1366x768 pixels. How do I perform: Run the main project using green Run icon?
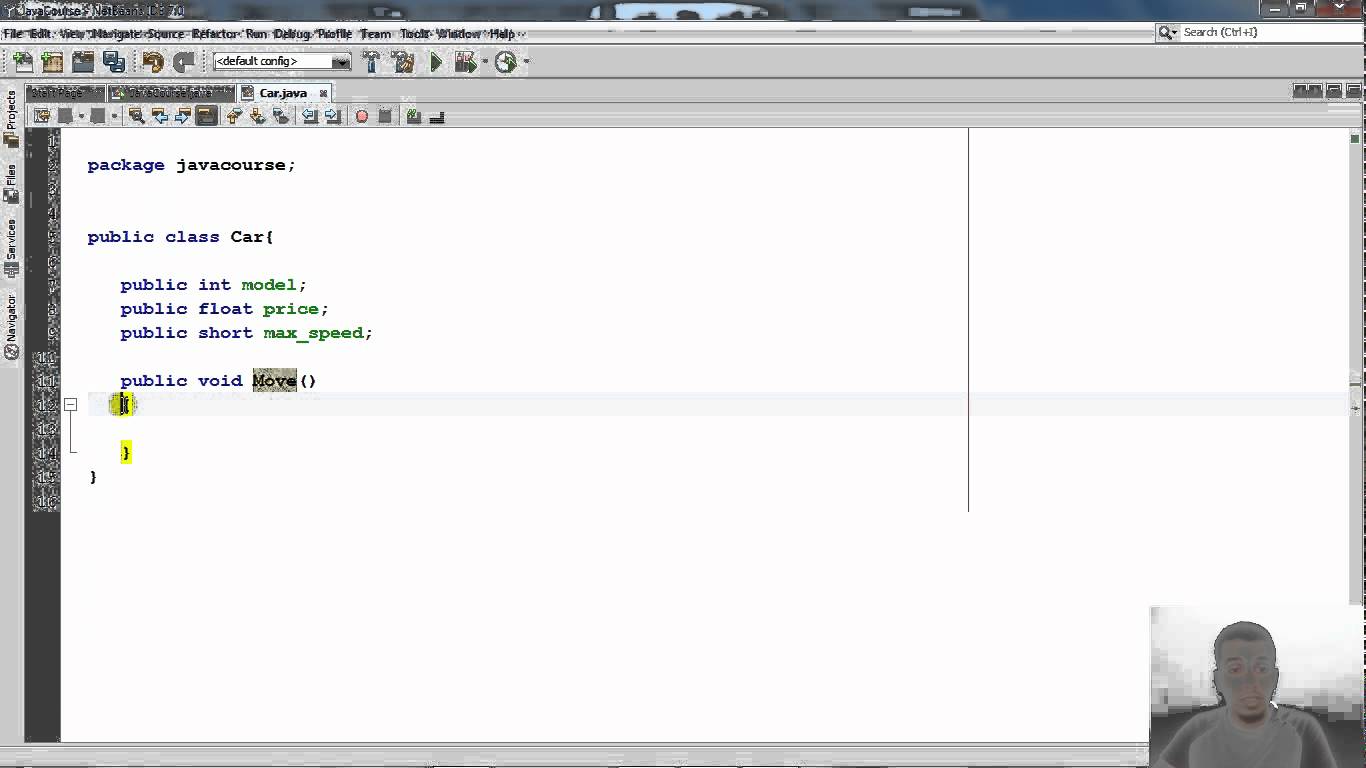(437, 61)
